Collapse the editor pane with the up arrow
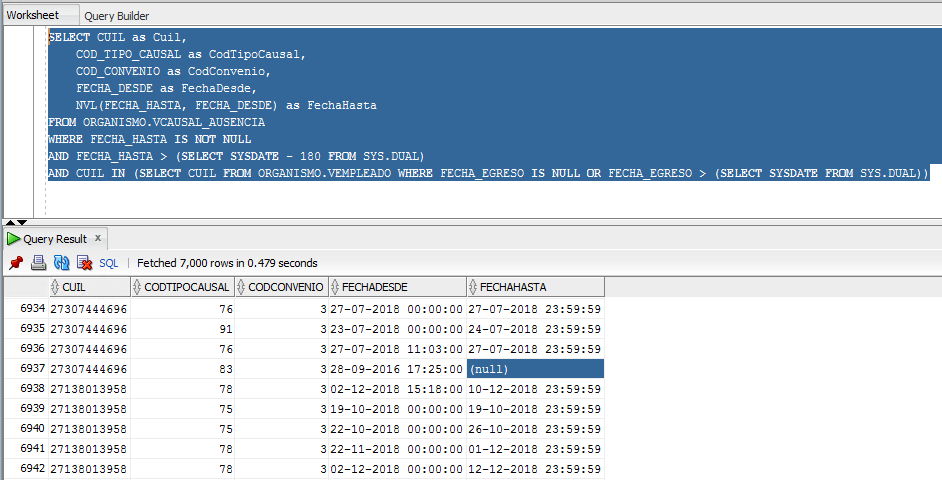Screen dimensions: 942x480 point(9,222)
